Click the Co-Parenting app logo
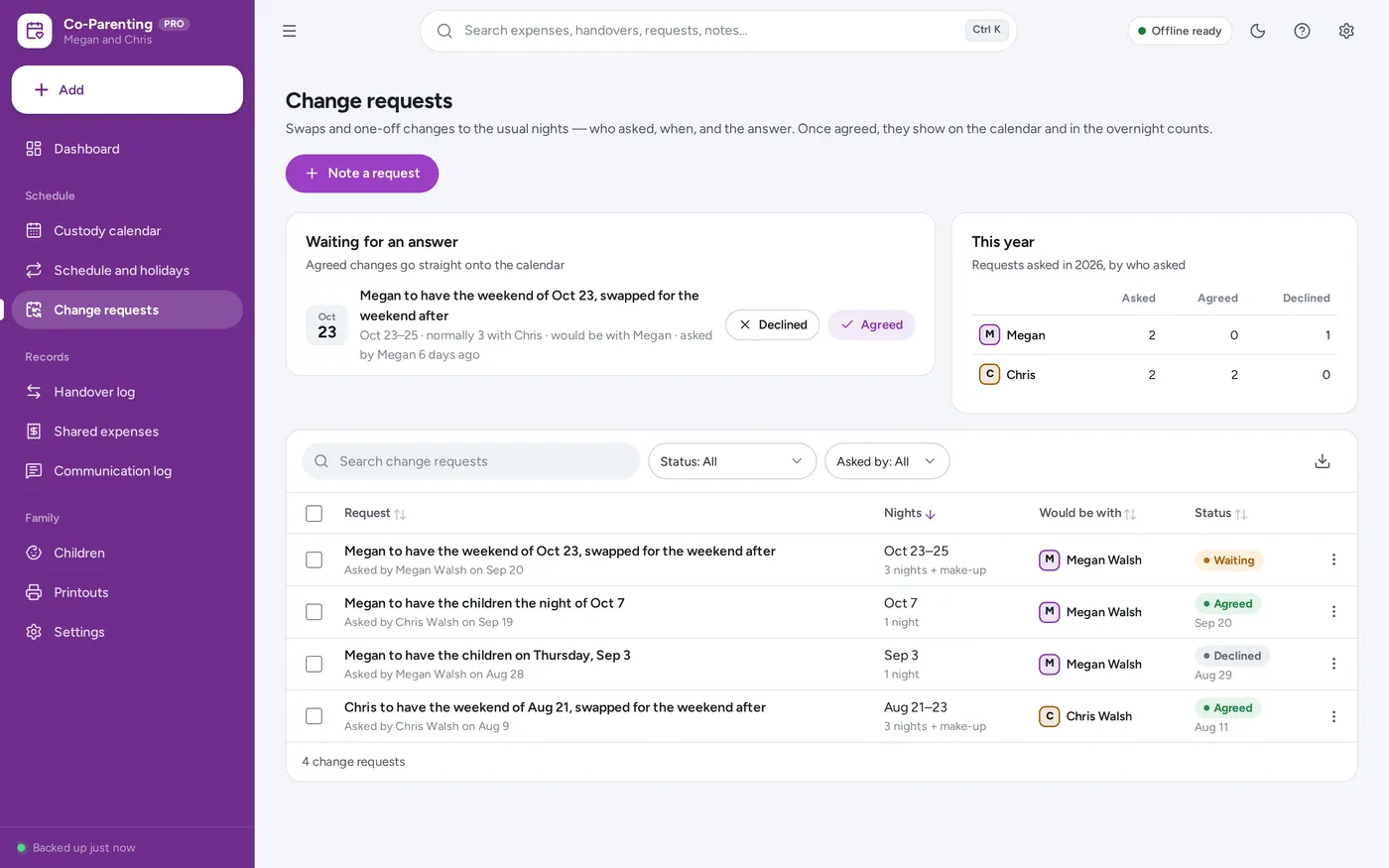Image resolution: width=1389 pixels, height=868 pixels. (x=35, y=31)
